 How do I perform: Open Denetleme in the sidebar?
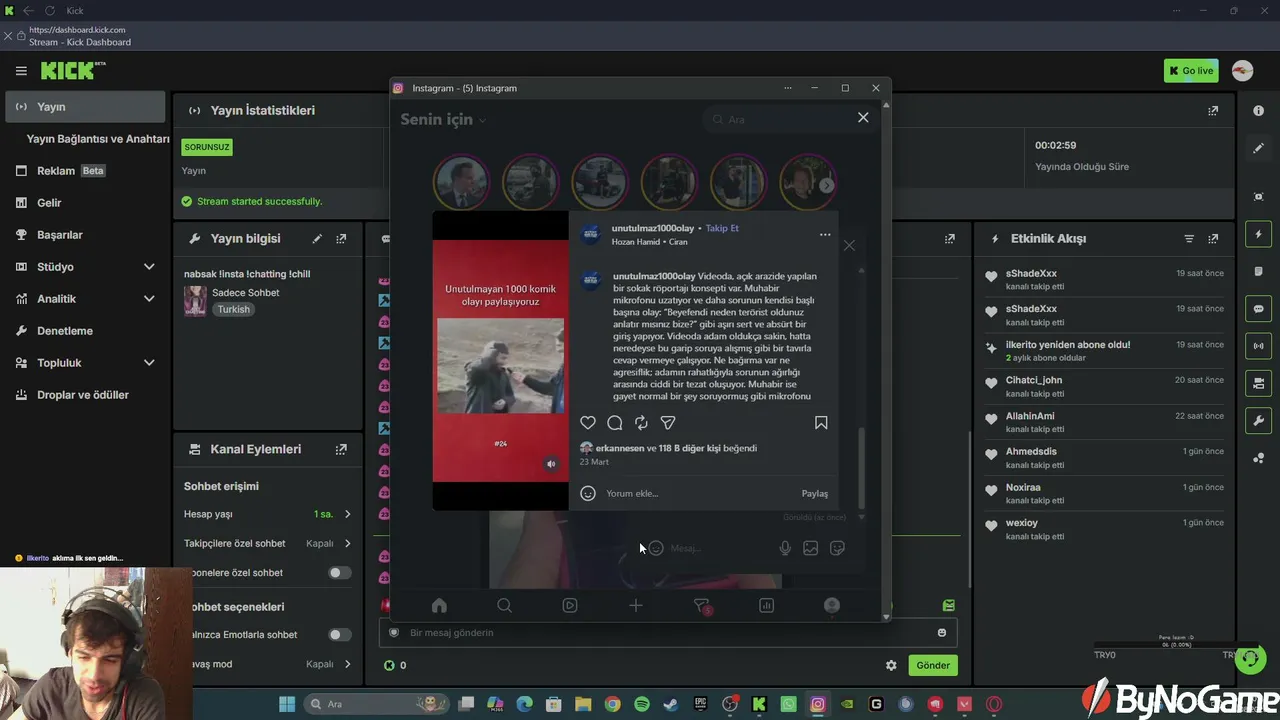[x=84, y=331]
